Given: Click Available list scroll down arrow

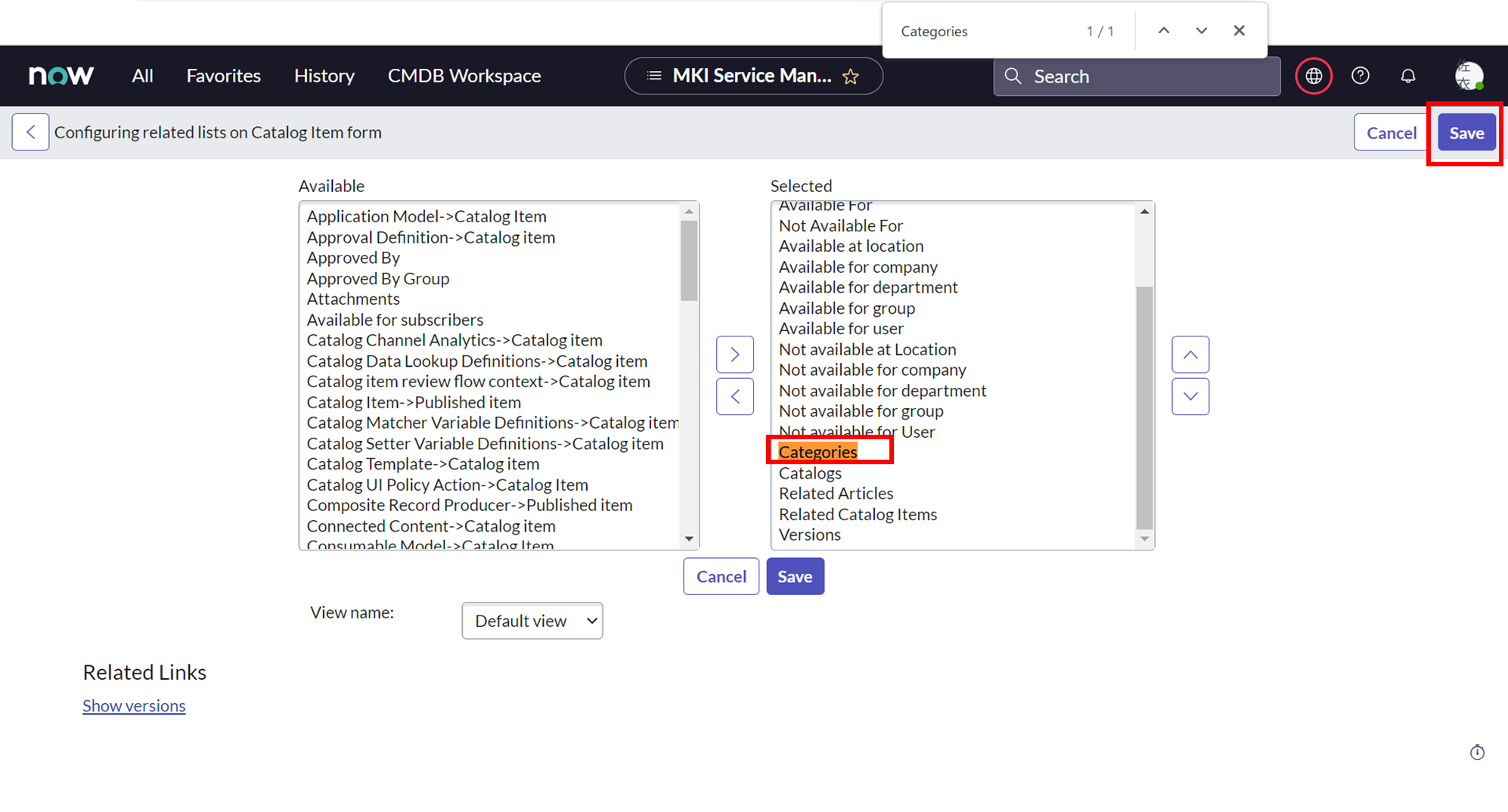Looking at the screenshot, I should click(x=689, y=539).
